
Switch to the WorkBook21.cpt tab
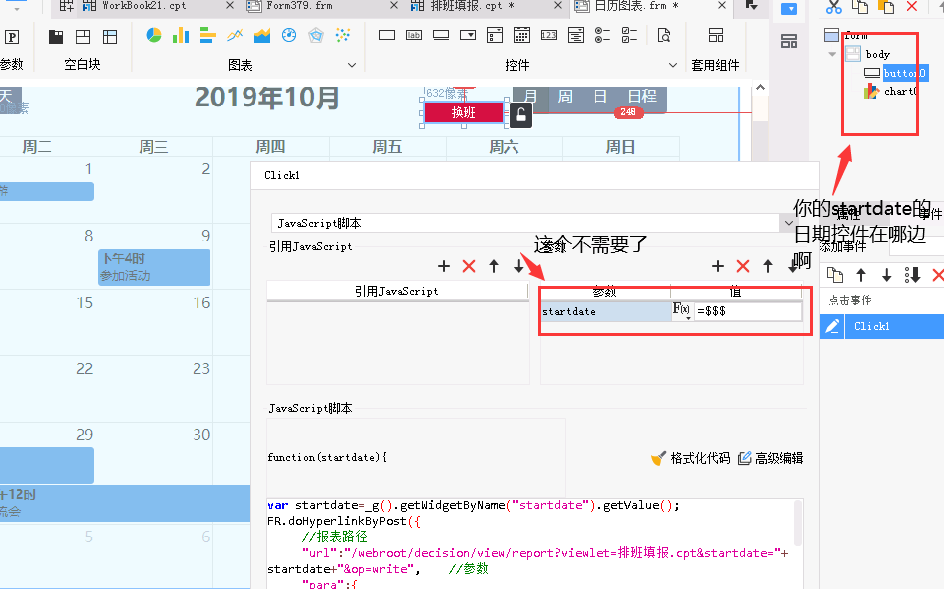(x=143, y=6)
